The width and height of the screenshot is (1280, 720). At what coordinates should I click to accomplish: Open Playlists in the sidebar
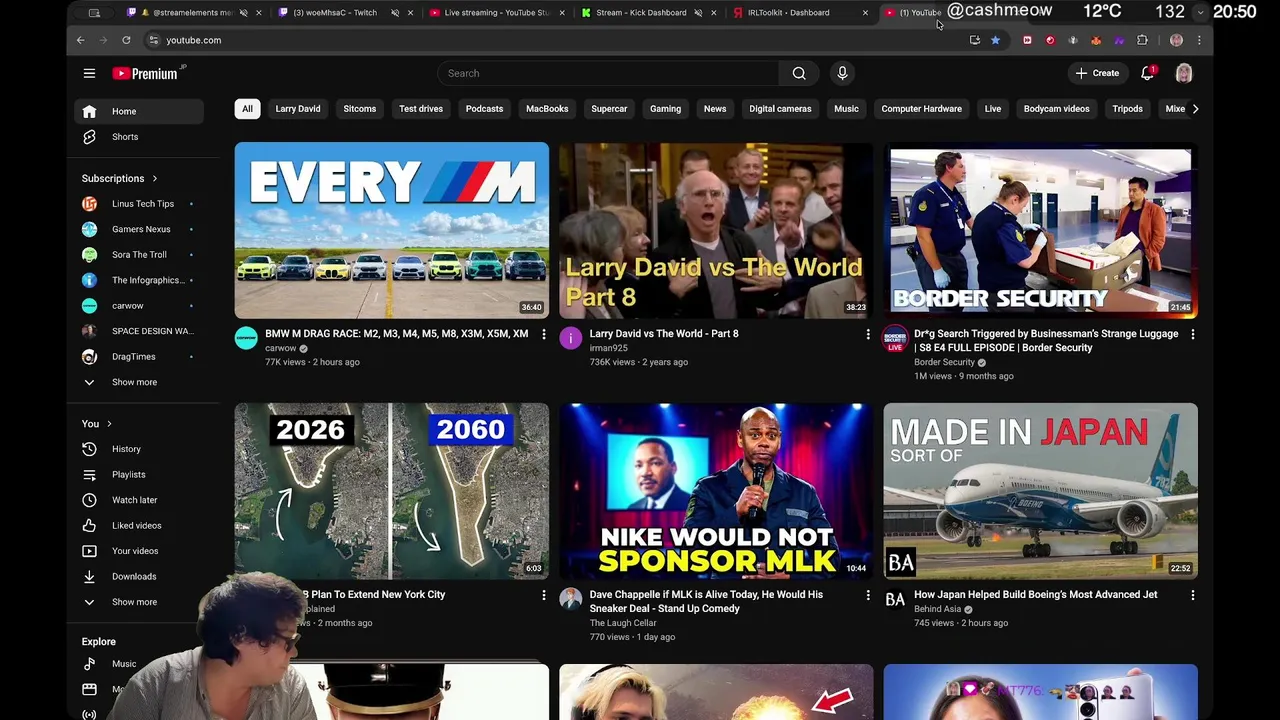click(139, 475)
